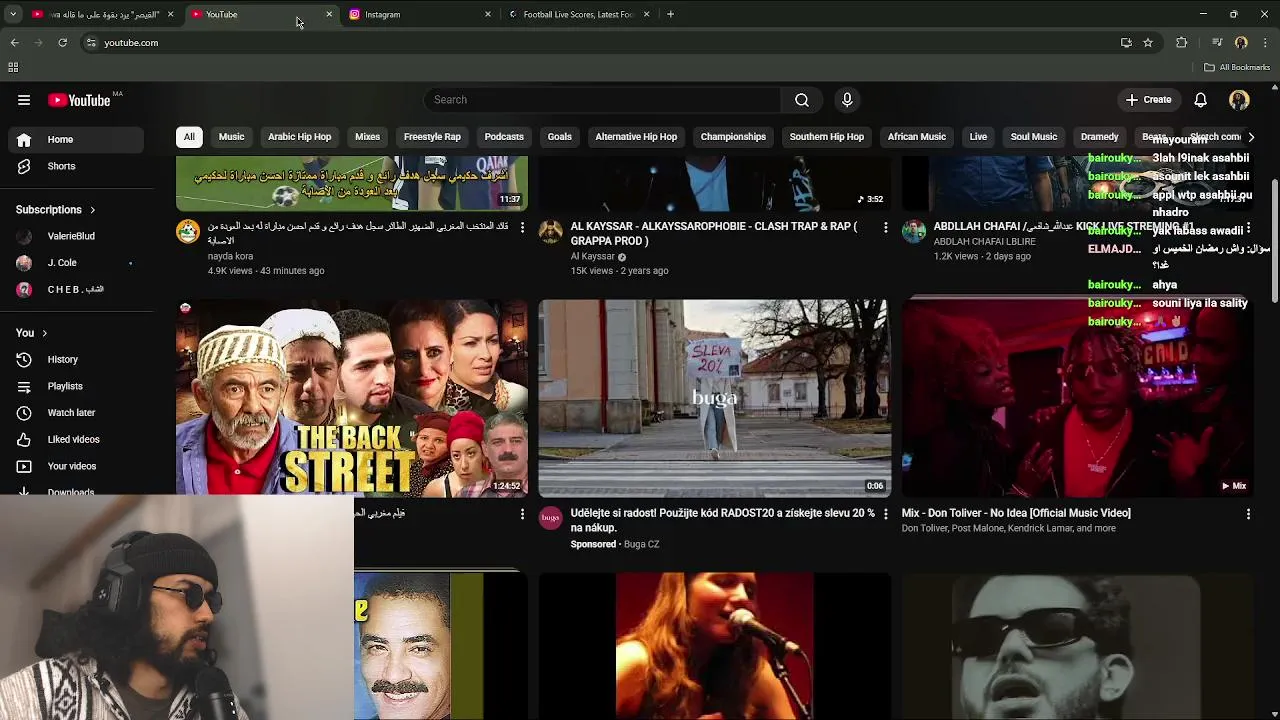Open more options for Don Toliver mix

coord(1248,514)
